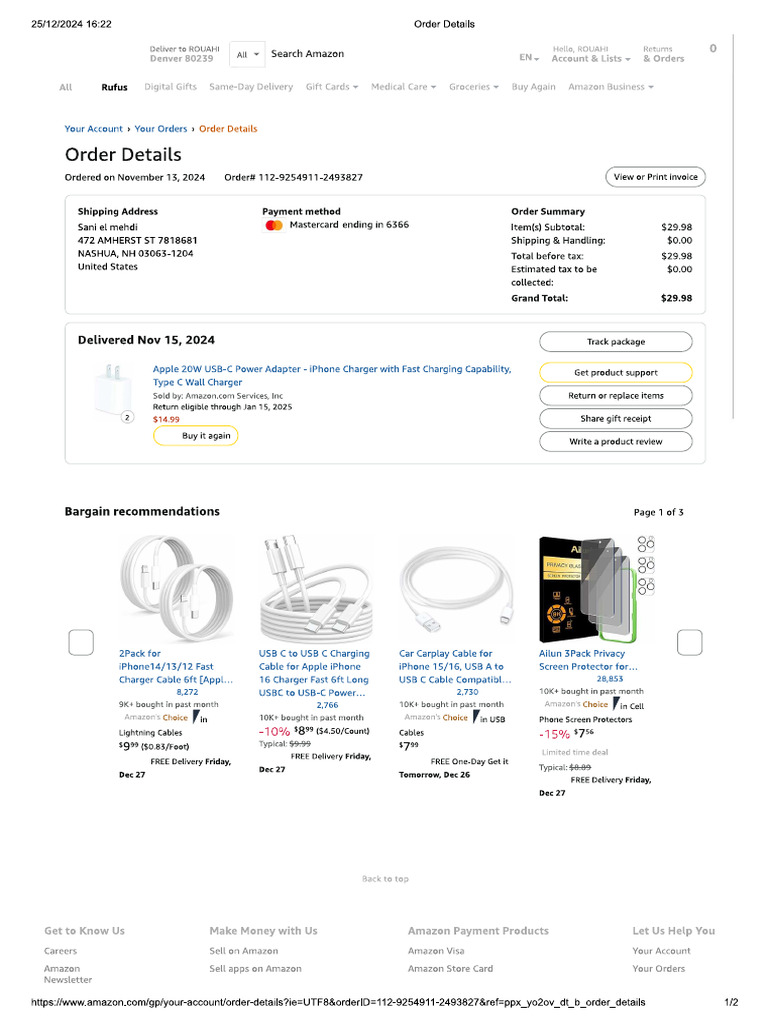Viewport: 768px width, 1024px height.
Task: Open the Gift Cards navigation menu
Action: pyautogui.click(x=332, y=87)
